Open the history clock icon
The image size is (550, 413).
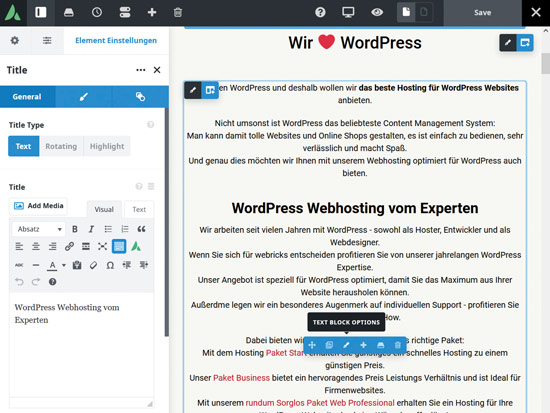(x=97, y=13)
